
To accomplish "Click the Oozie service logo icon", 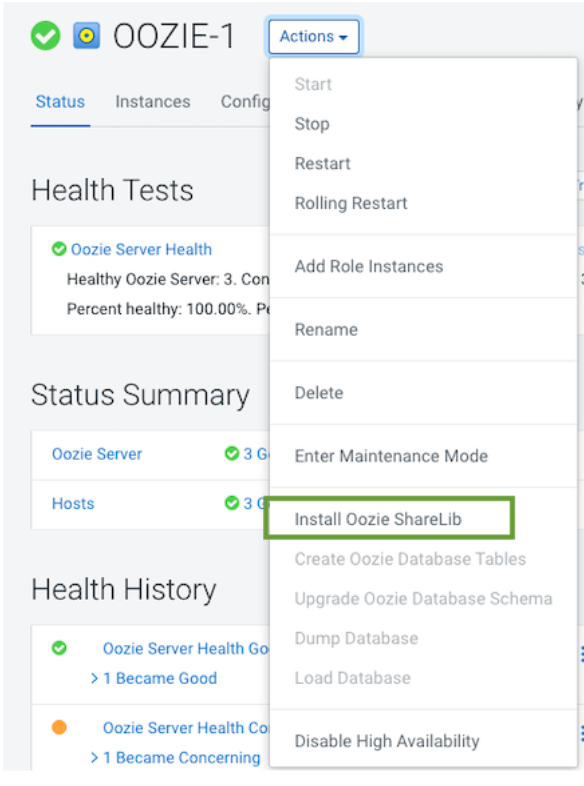I will tap(87, 36).
